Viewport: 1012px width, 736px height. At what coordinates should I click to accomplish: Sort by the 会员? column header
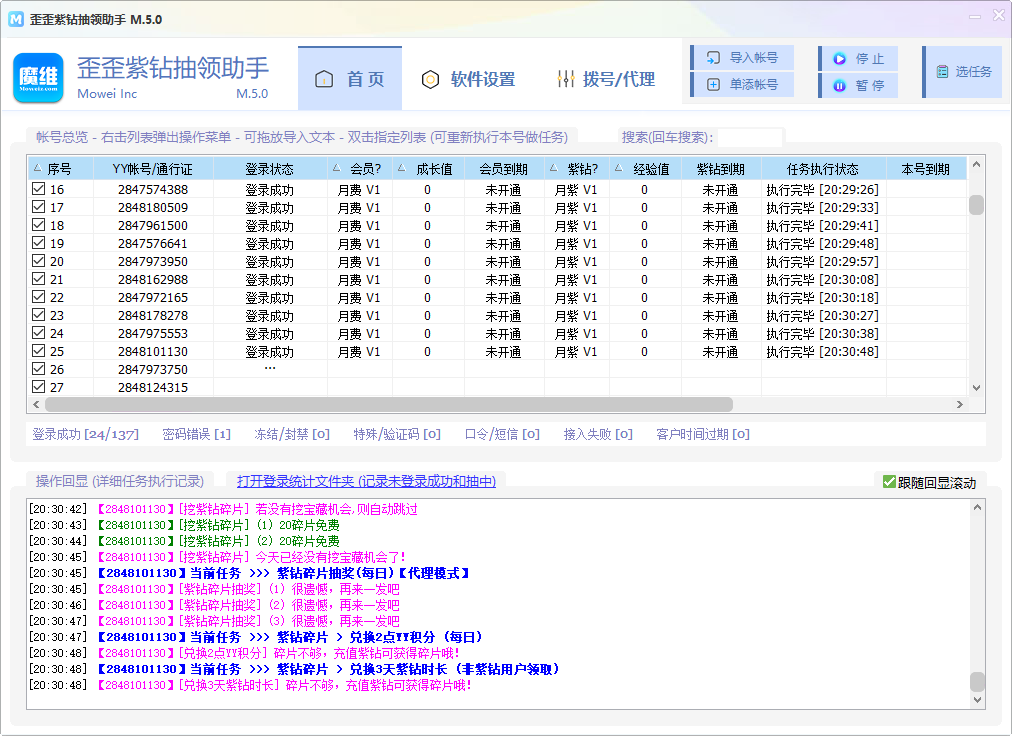pos(360,169)
